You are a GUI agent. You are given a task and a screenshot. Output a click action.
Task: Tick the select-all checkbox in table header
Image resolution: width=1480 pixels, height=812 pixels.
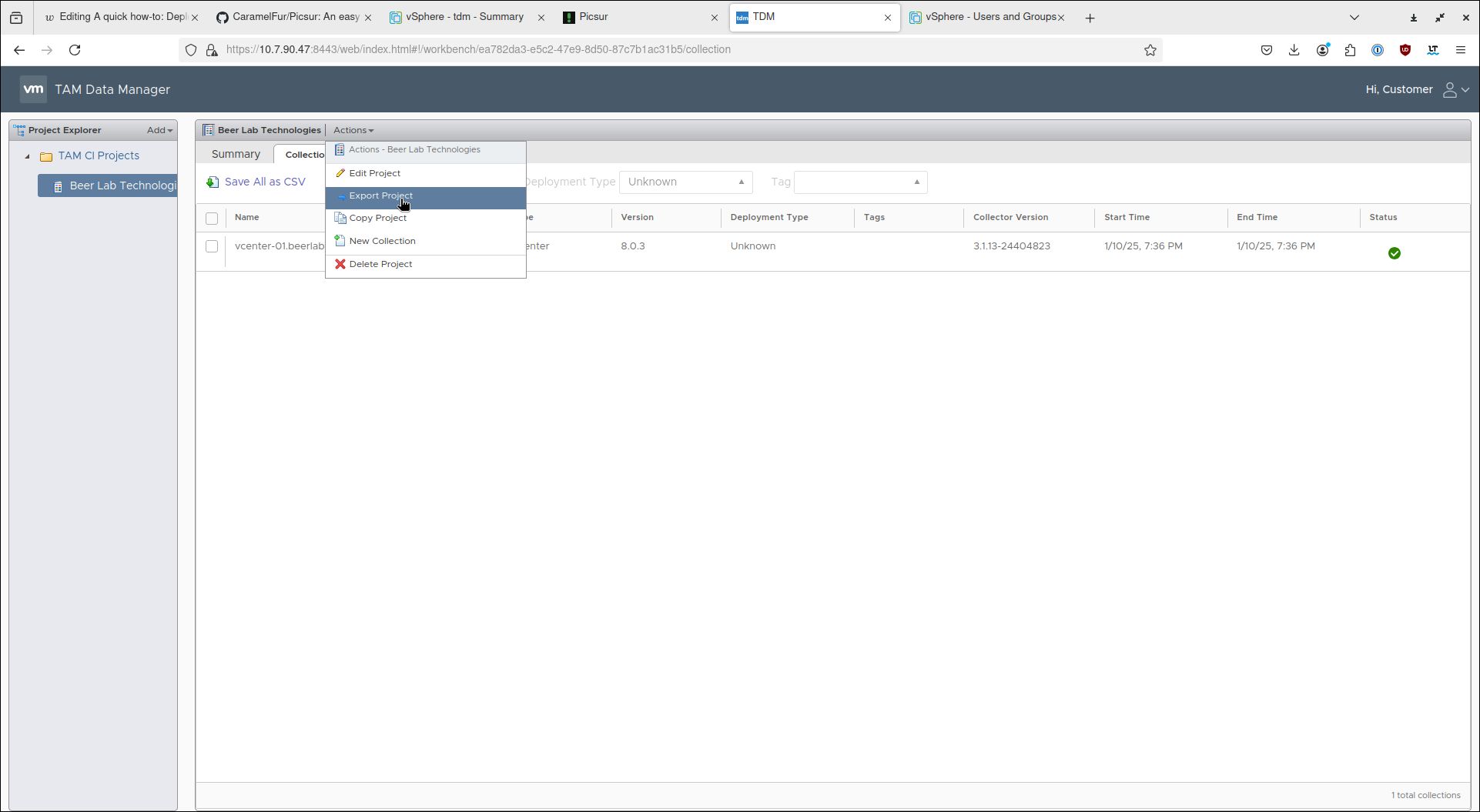(212, 219)
